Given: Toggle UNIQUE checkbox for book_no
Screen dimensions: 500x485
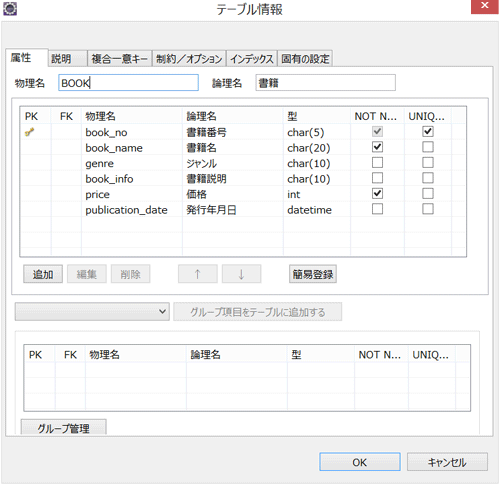Looking at the screenshot, I should (428, 131).
